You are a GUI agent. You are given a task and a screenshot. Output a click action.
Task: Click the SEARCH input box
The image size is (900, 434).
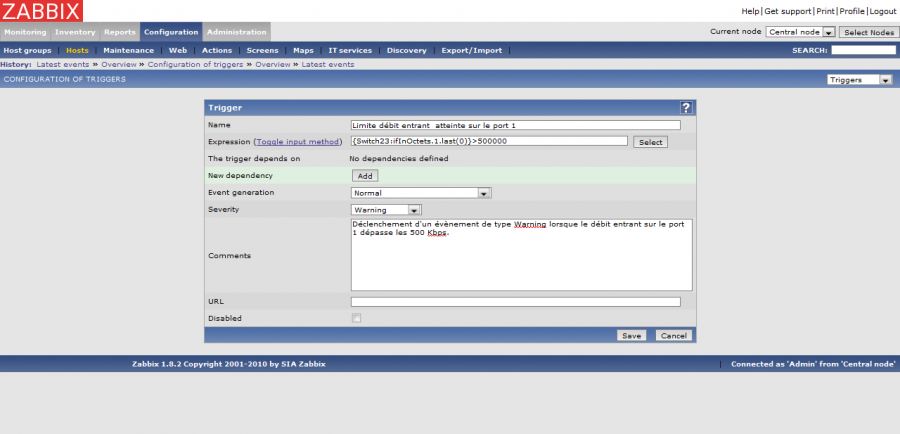863,51
